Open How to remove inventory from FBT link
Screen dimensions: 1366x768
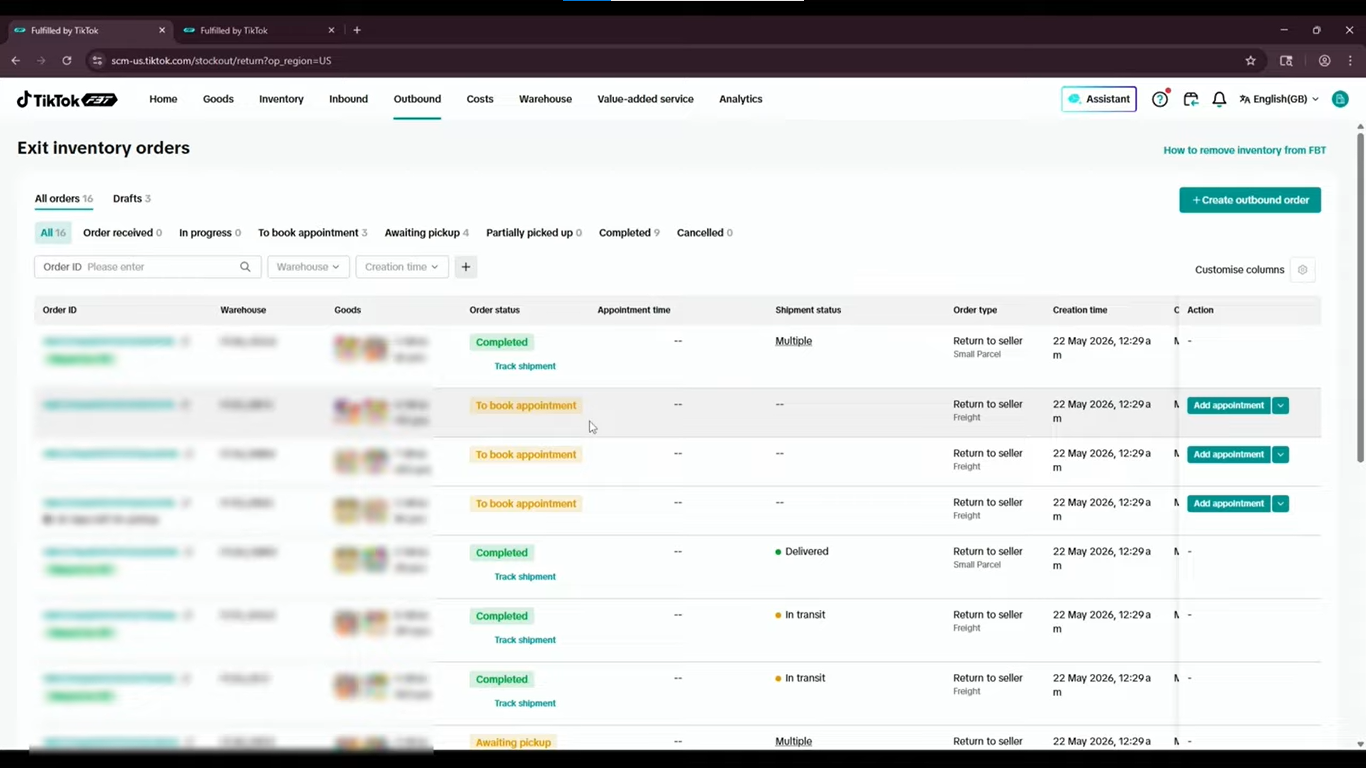(1245, 150)
